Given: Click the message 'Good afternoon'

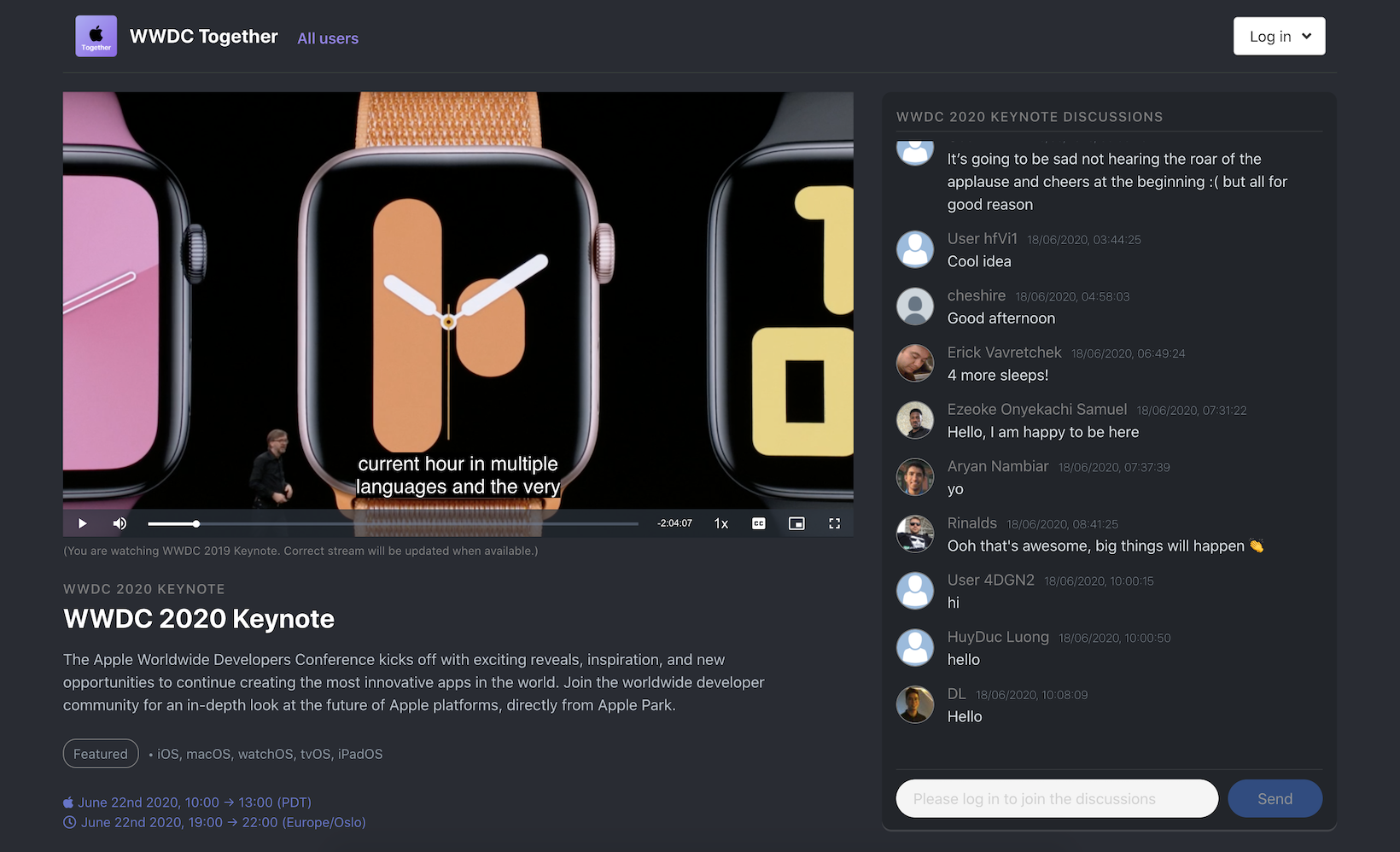Looking at the screenshot, I should tap(1001, 318).
